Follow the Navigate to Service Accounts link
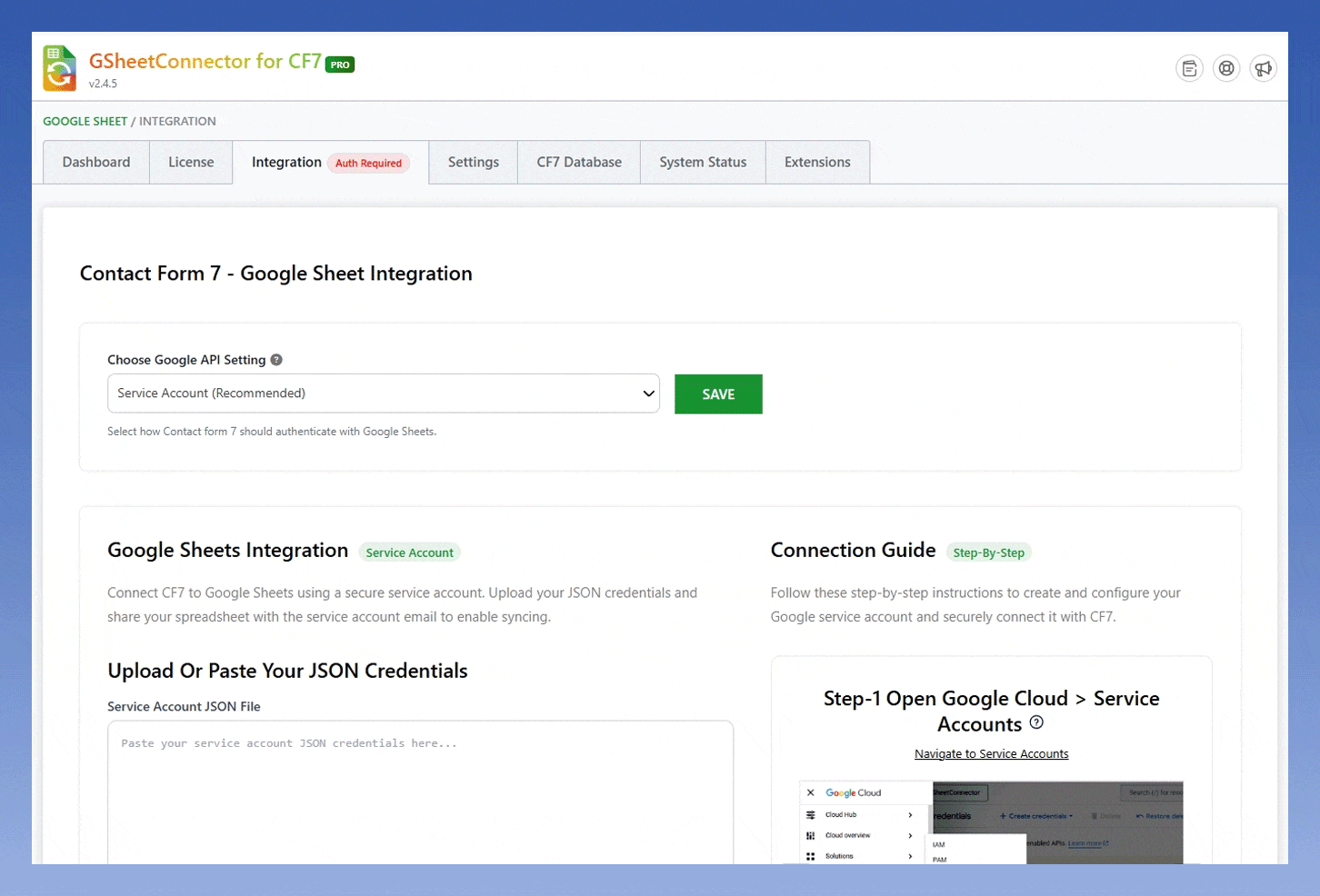Image resolution: width=1320 pixels, height=896 pixels. point(991,754)
